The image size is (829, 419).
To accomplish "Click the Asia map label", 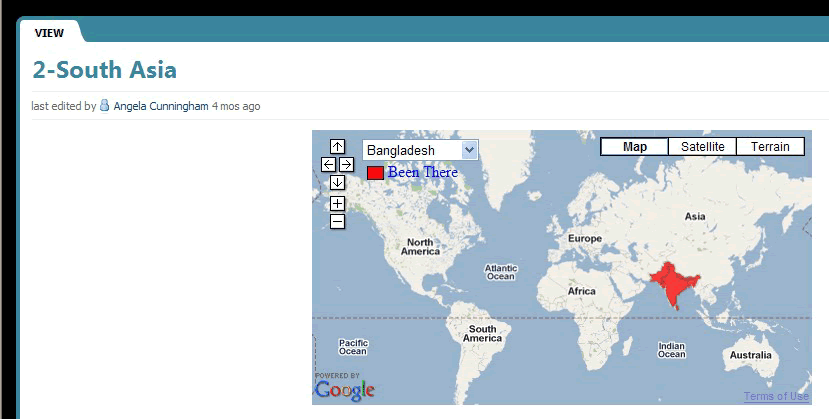I will [695, 216].
